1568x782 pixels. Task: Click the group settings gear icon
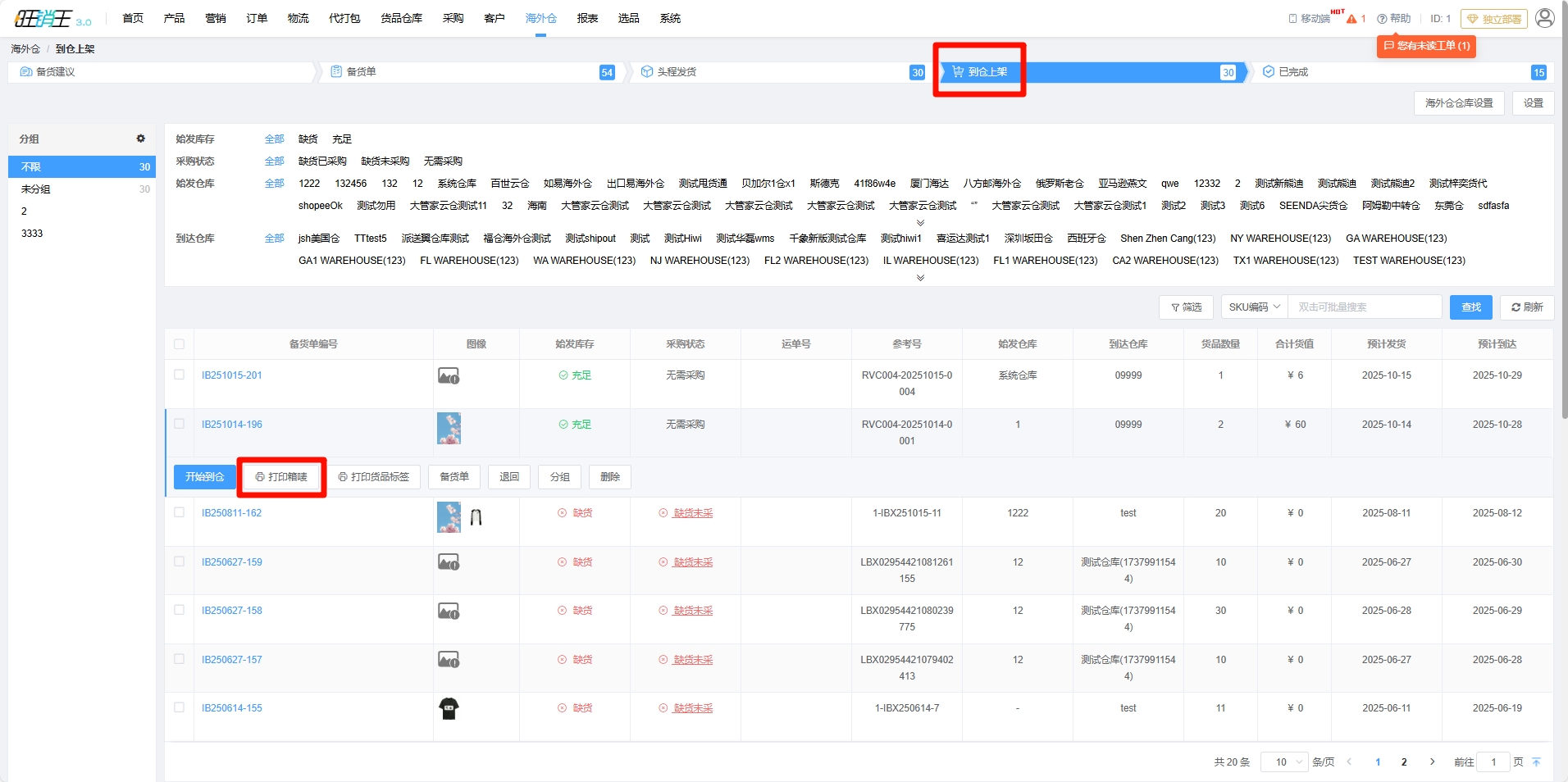tap(140, 139)
